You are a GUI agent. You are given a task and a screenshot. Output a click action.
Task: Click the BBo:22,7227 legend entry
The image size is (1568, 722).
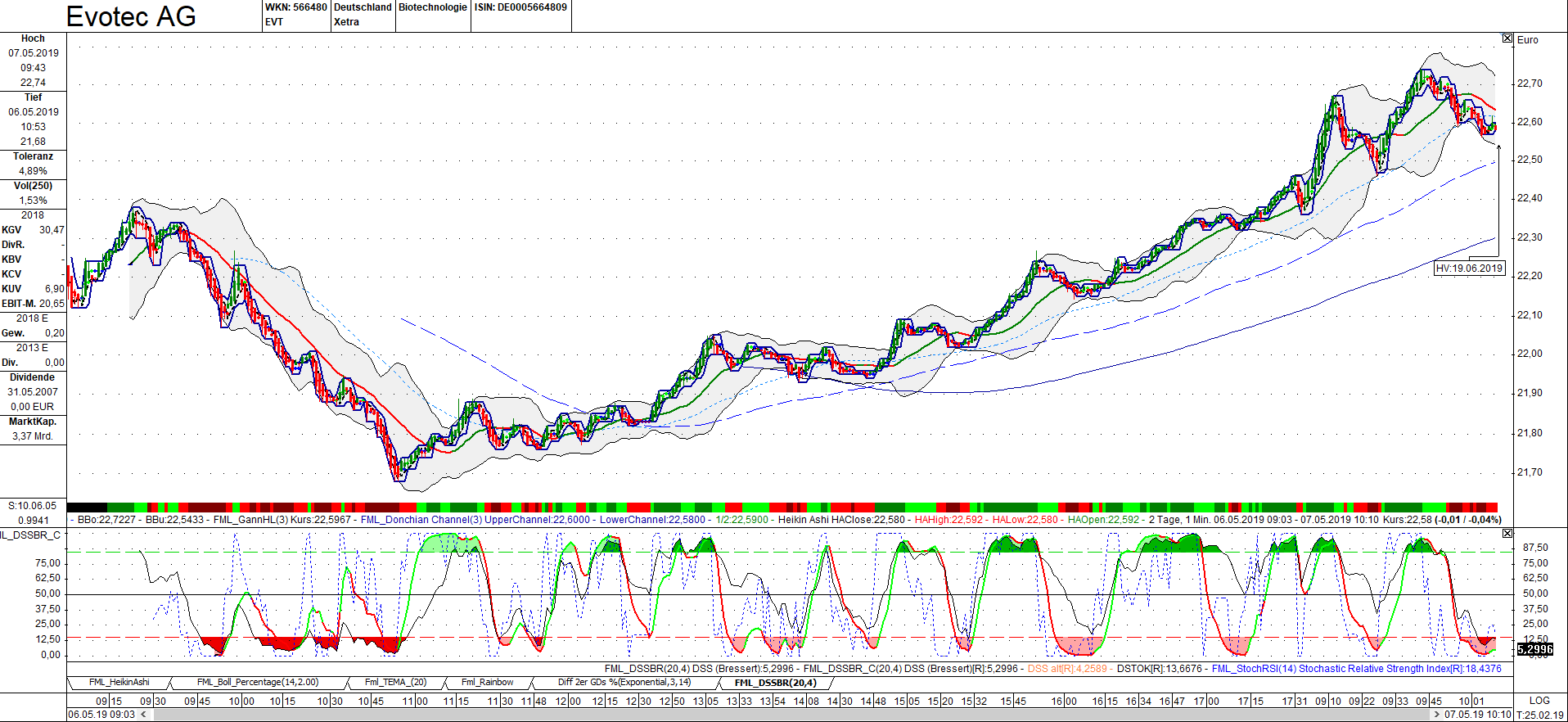click(106, 520)
